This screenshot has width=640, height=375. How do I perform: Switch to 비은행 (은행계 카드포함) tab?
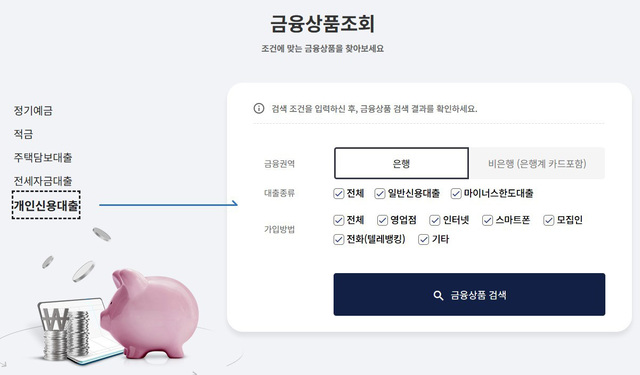click(x=537, y=163)
